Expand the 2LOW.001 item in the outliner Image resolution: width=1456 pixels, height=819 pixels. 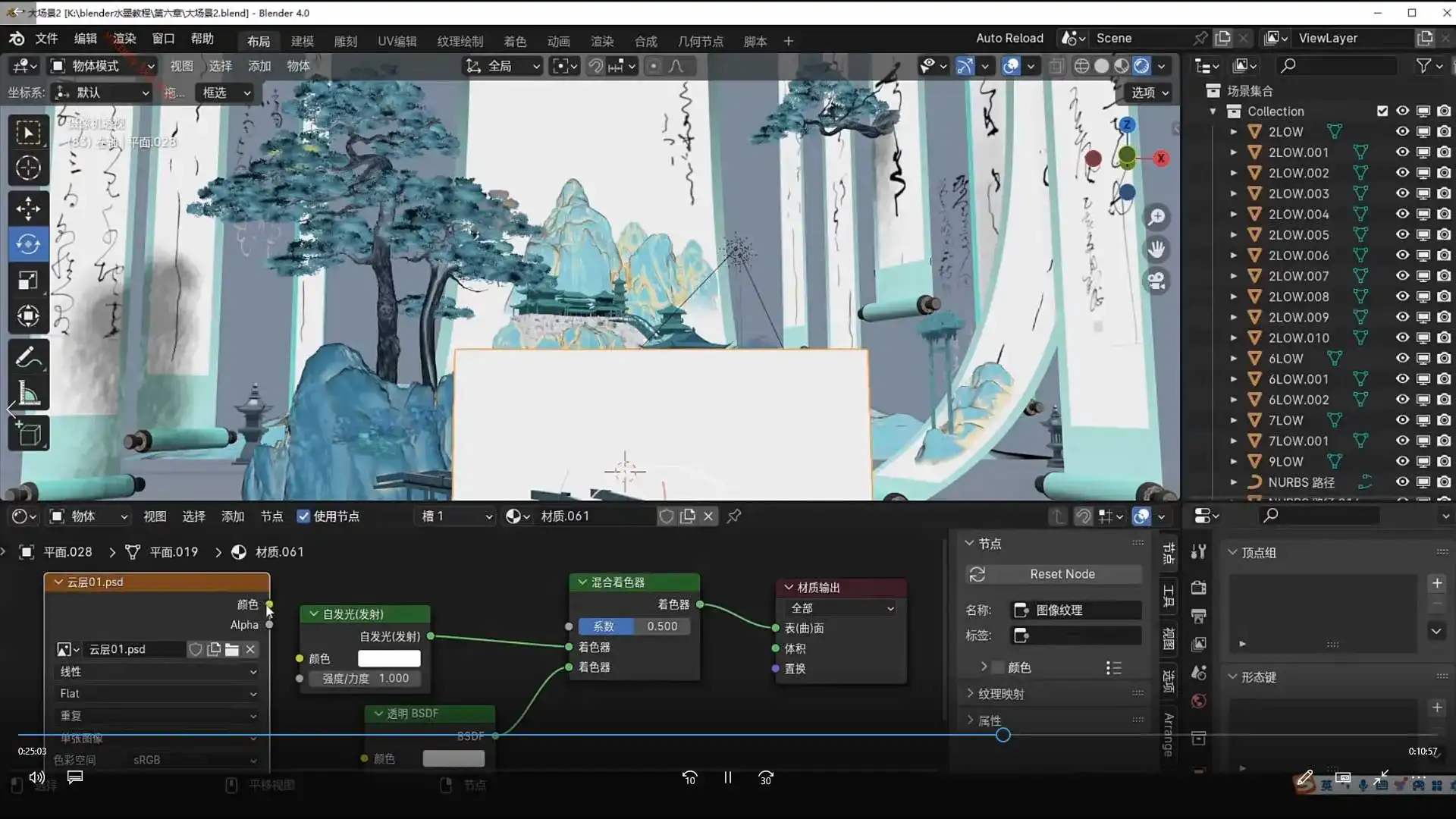(x=1235, y=152)
